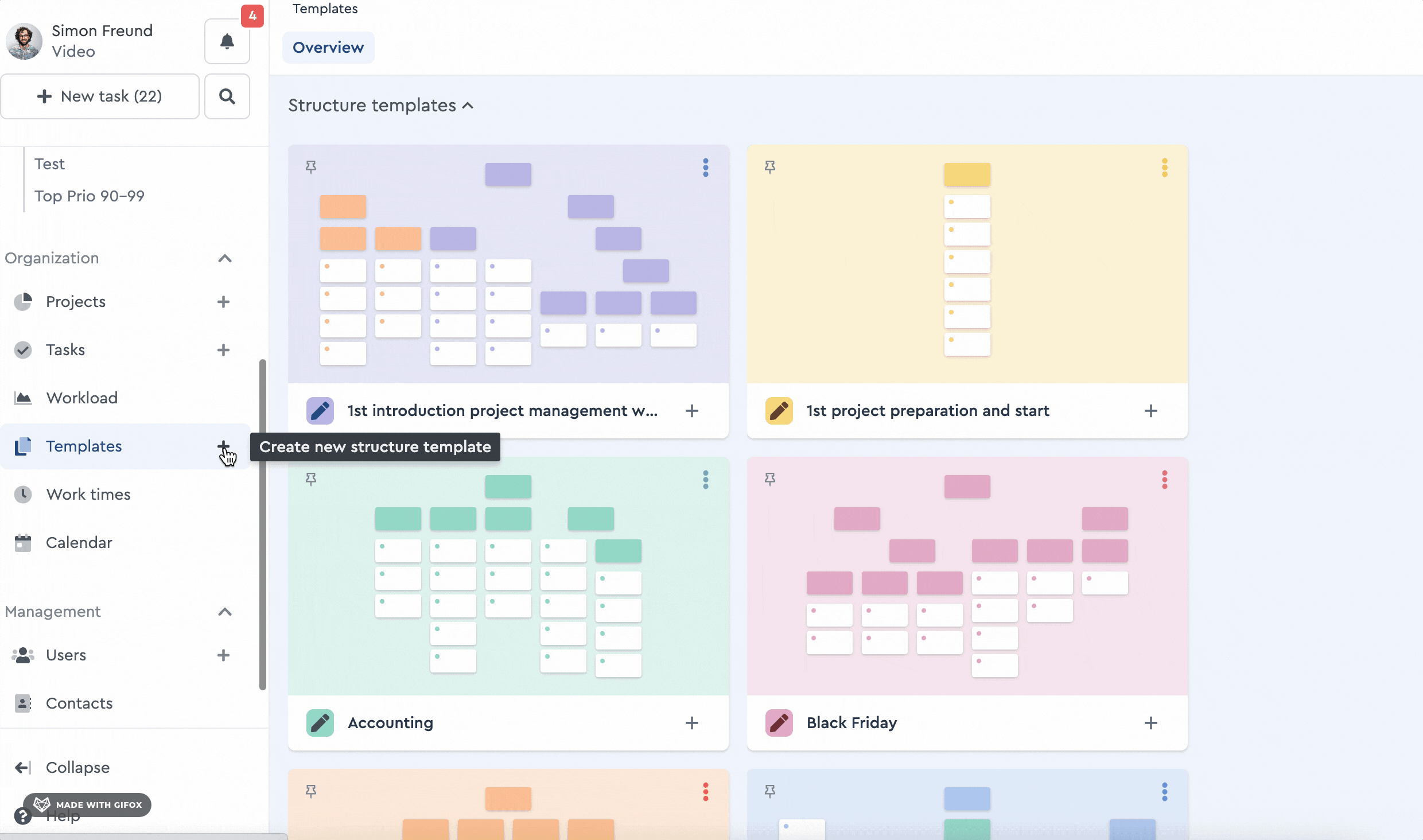This screenshot has height=840, width=1423.
Task: Add a new project with plus icon
Action: click(x=223, y=302)
